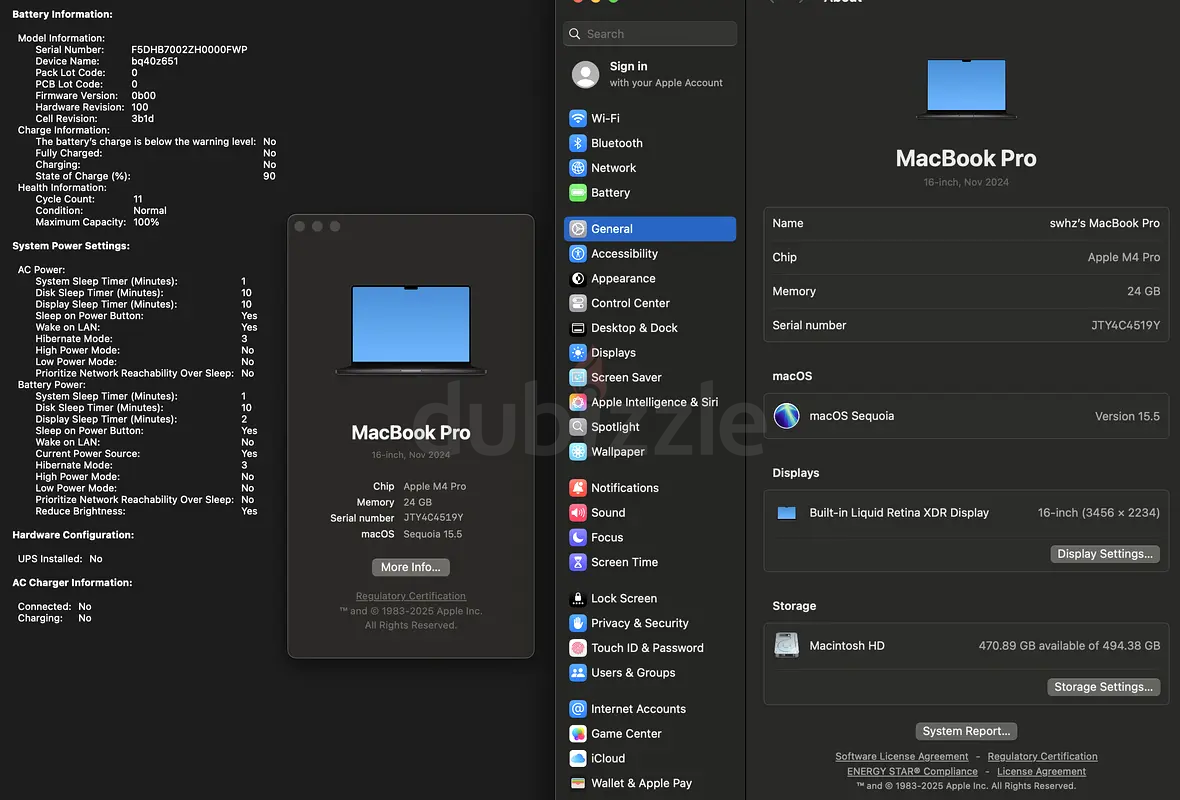1180x800 pixels.
Task: Open the Wallpaper icon
Action: (x=577, y=452)
